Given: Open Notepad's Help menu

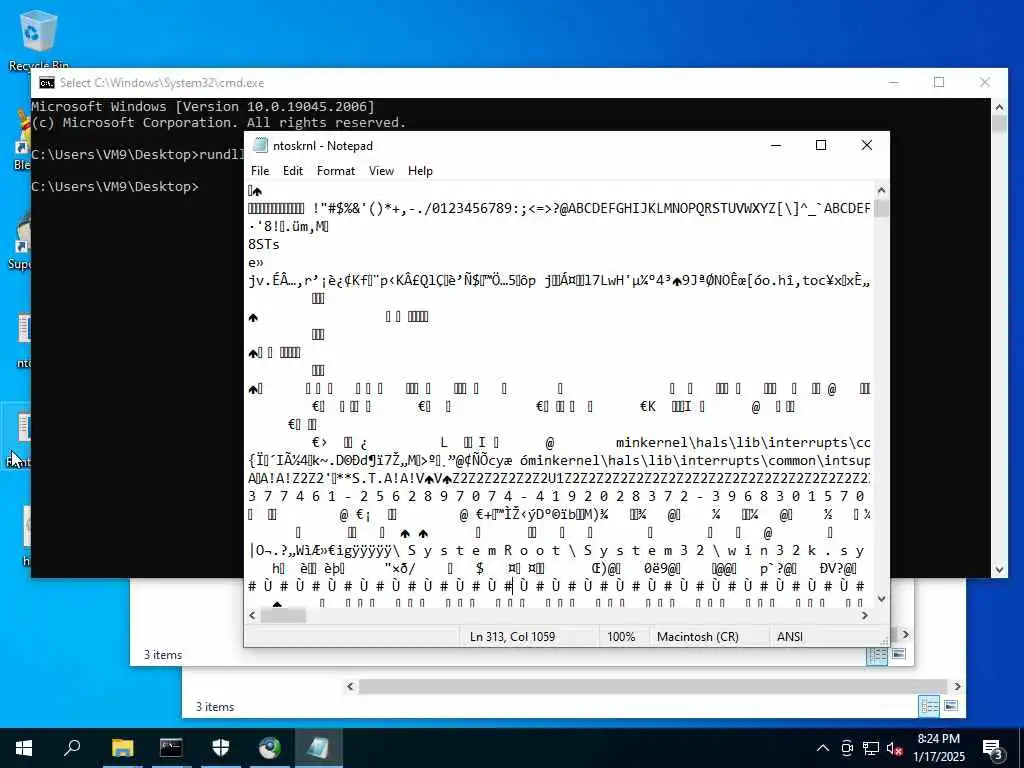Looking at the screenshot, I should coord(420,170).
